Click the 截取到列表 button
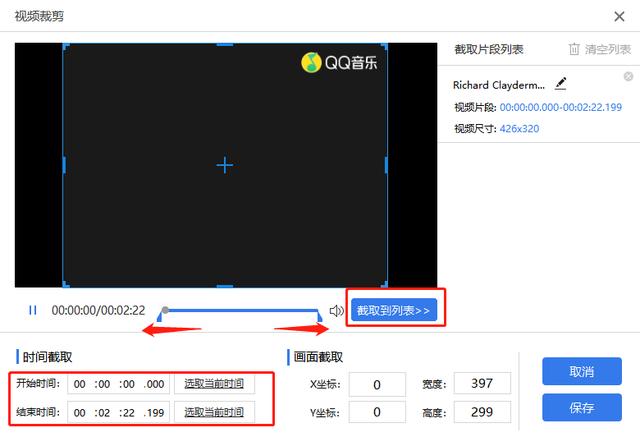This screenshot has width=640, height=437. click(x=394, y=311)
